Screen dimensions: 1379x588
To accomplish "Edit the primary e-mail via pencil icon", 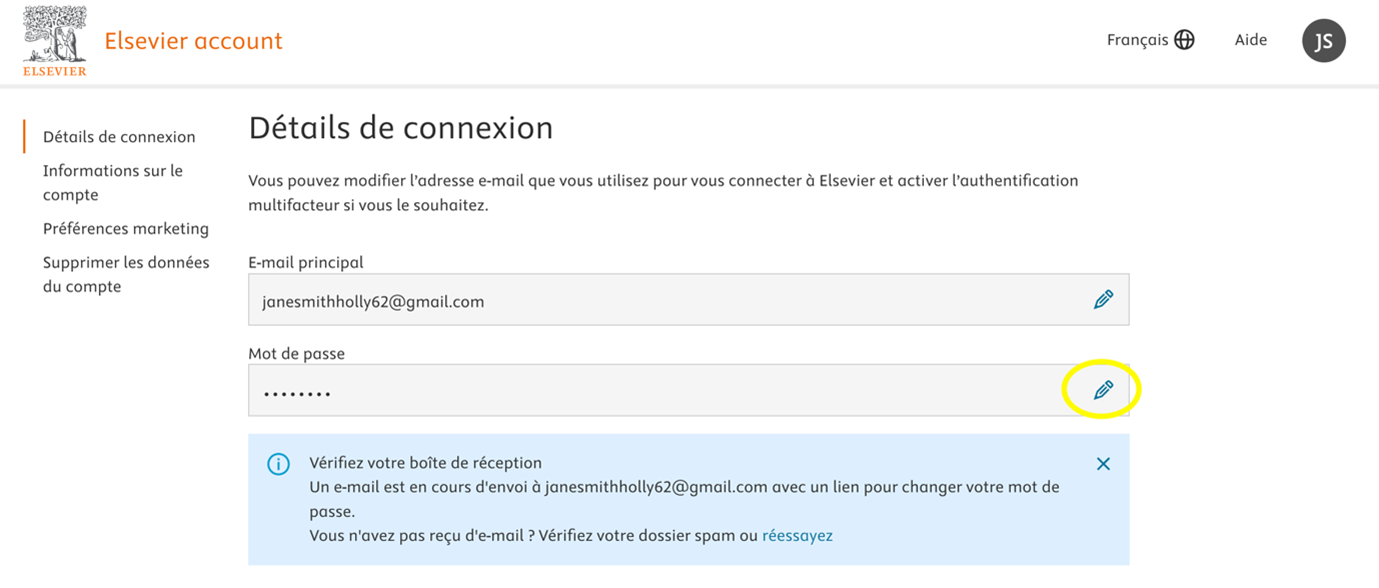I will 1103,299.
